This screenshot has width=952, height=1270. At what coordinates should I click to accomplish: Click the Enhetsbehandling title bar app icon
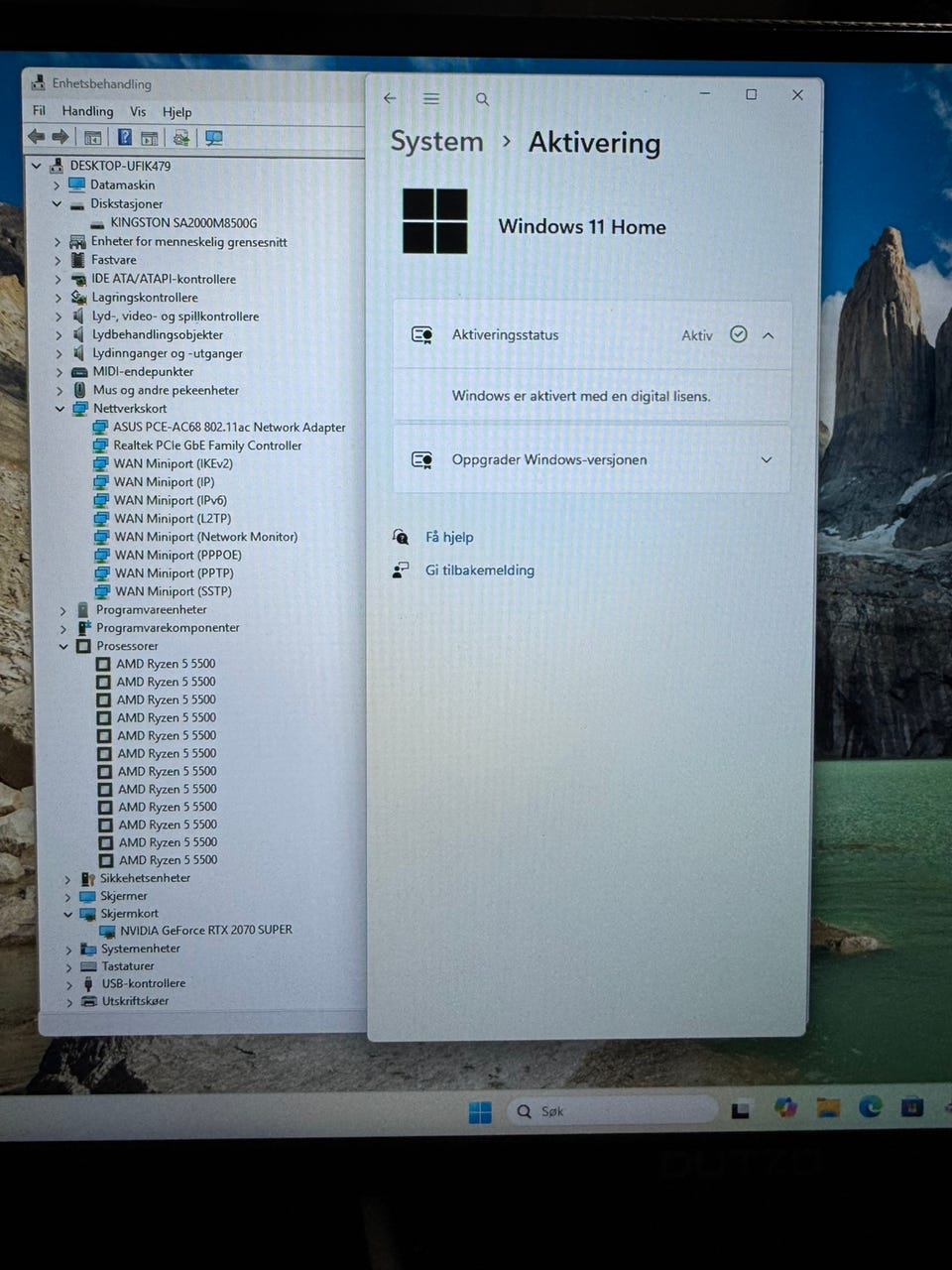(38, 82)
